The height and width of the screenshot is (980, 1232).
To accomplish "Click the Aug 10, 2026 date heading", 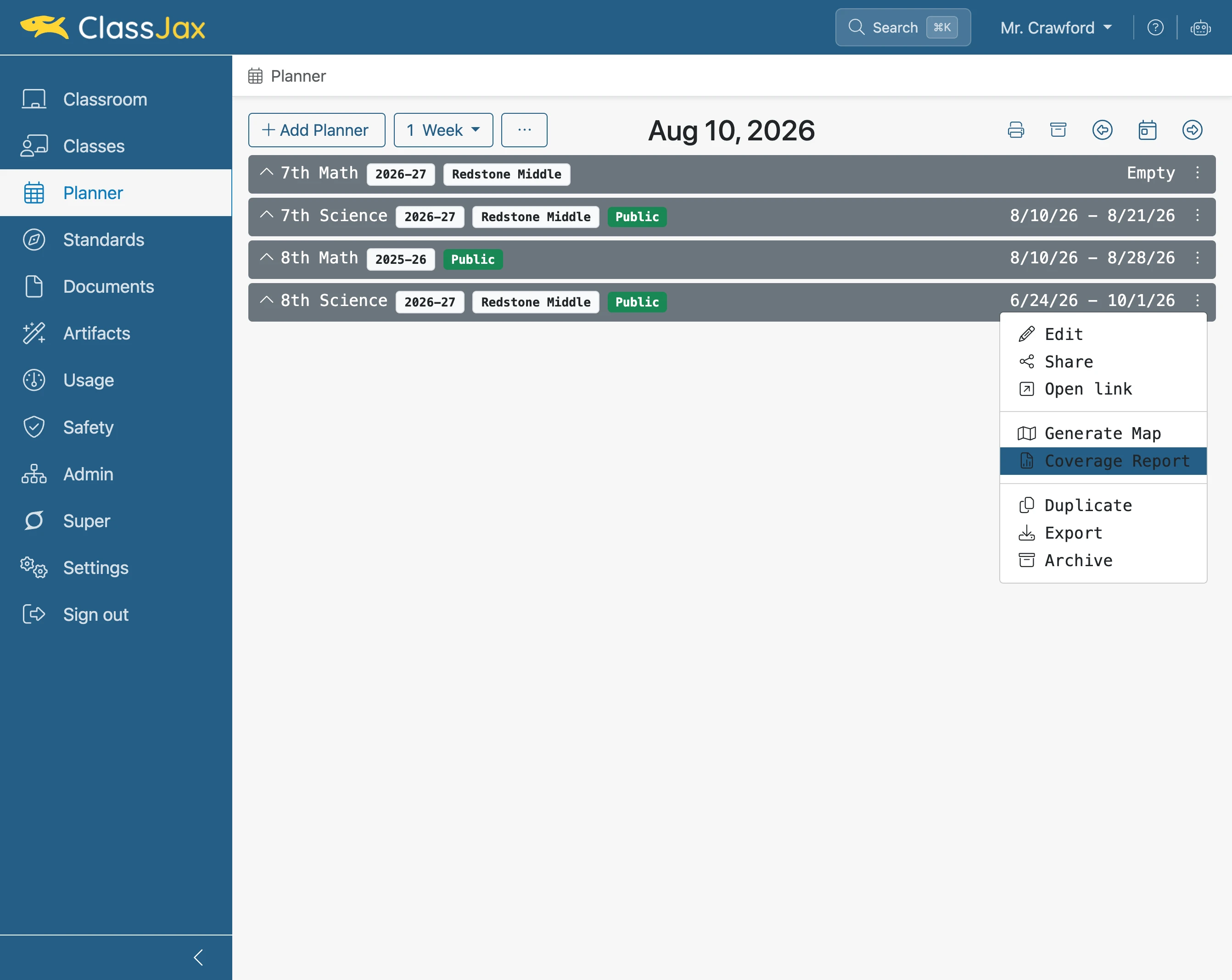I will tap(731, 131).
